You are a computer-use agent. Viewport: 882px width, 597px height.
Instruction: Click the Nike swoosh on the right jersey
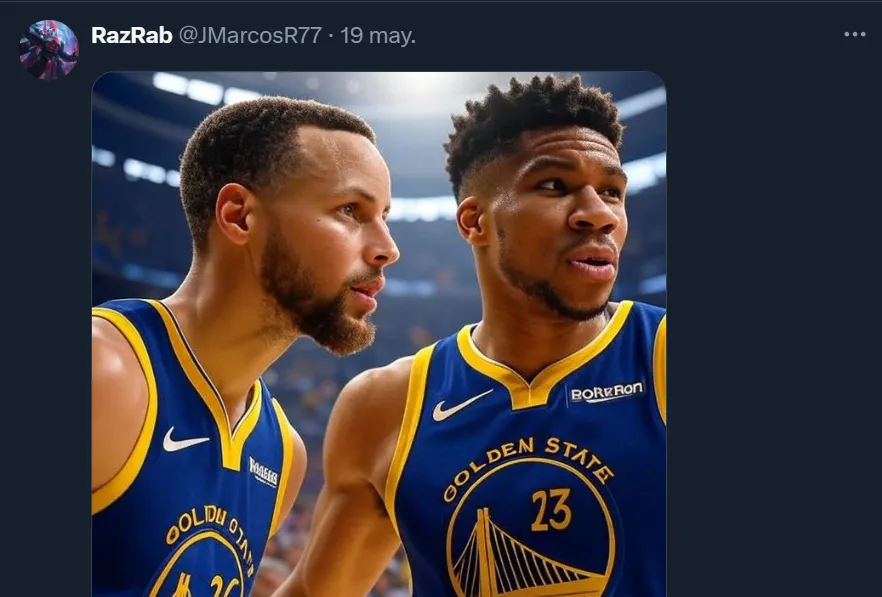(462, 405)
